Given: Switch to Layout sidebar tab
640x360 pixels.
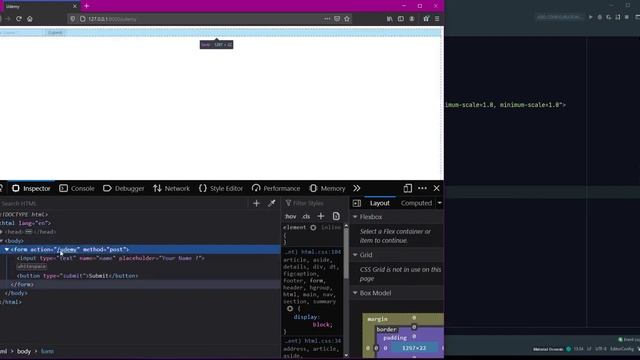Looking at the screenshot, I should pos(380,203).
